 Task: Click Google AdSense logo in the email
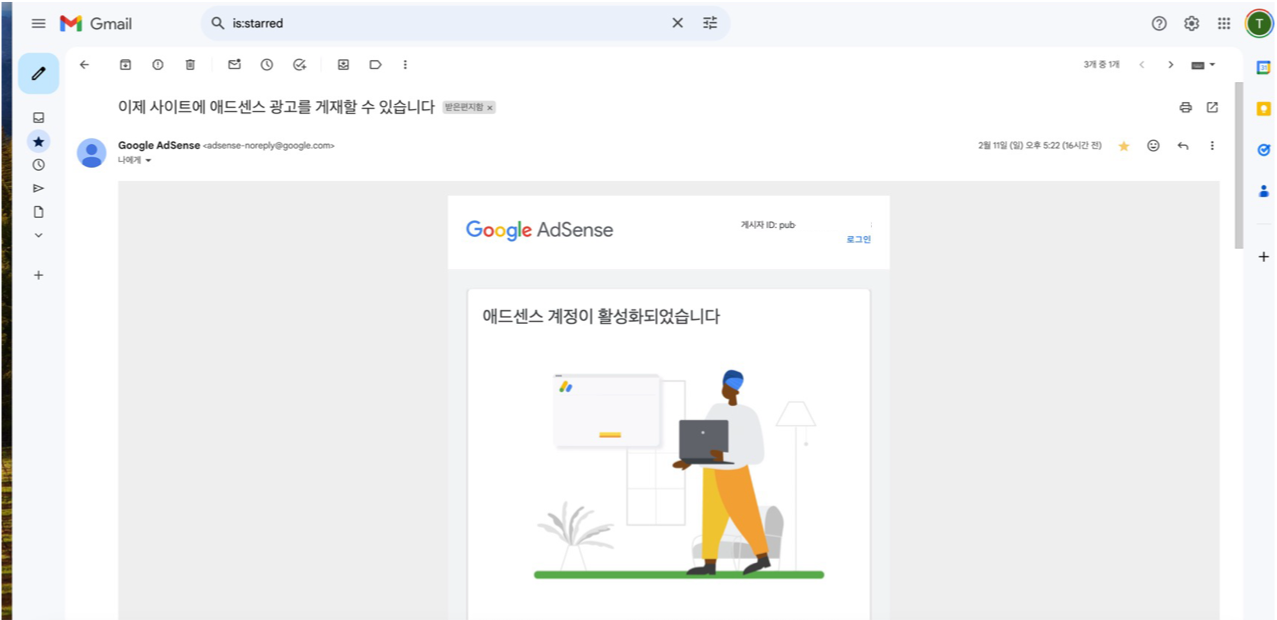(539, 230)
